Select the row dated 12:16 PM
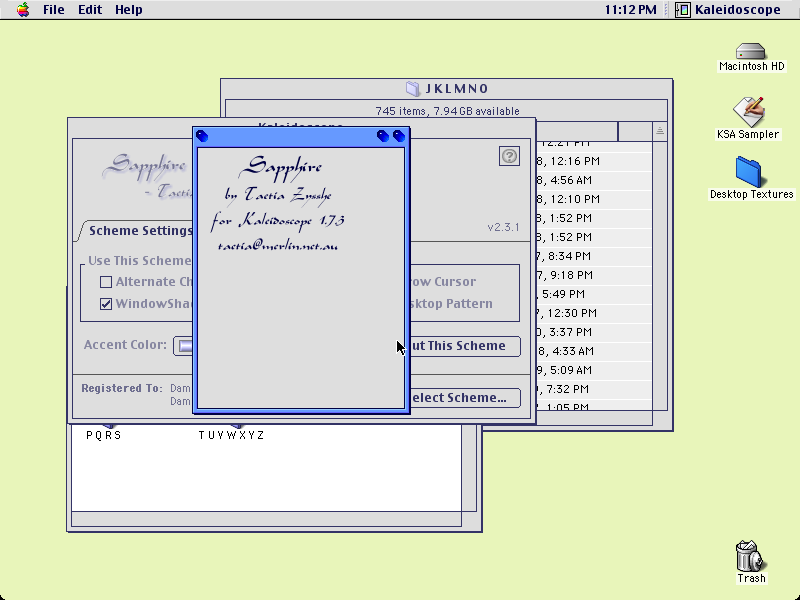Image resolution: width=800 pixels, height=600 pixels. click(593, 161)
